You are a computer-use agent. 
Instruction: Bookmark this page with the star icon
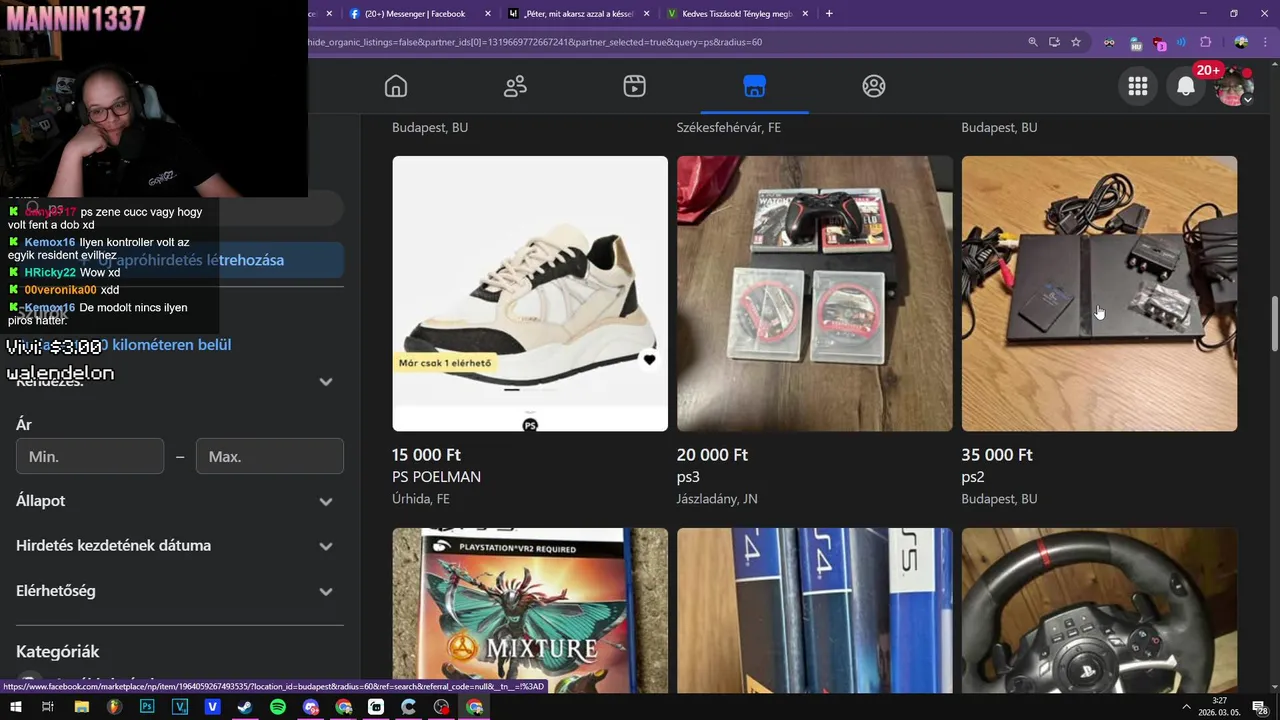pyautogui.click(x=1076, y=42)
